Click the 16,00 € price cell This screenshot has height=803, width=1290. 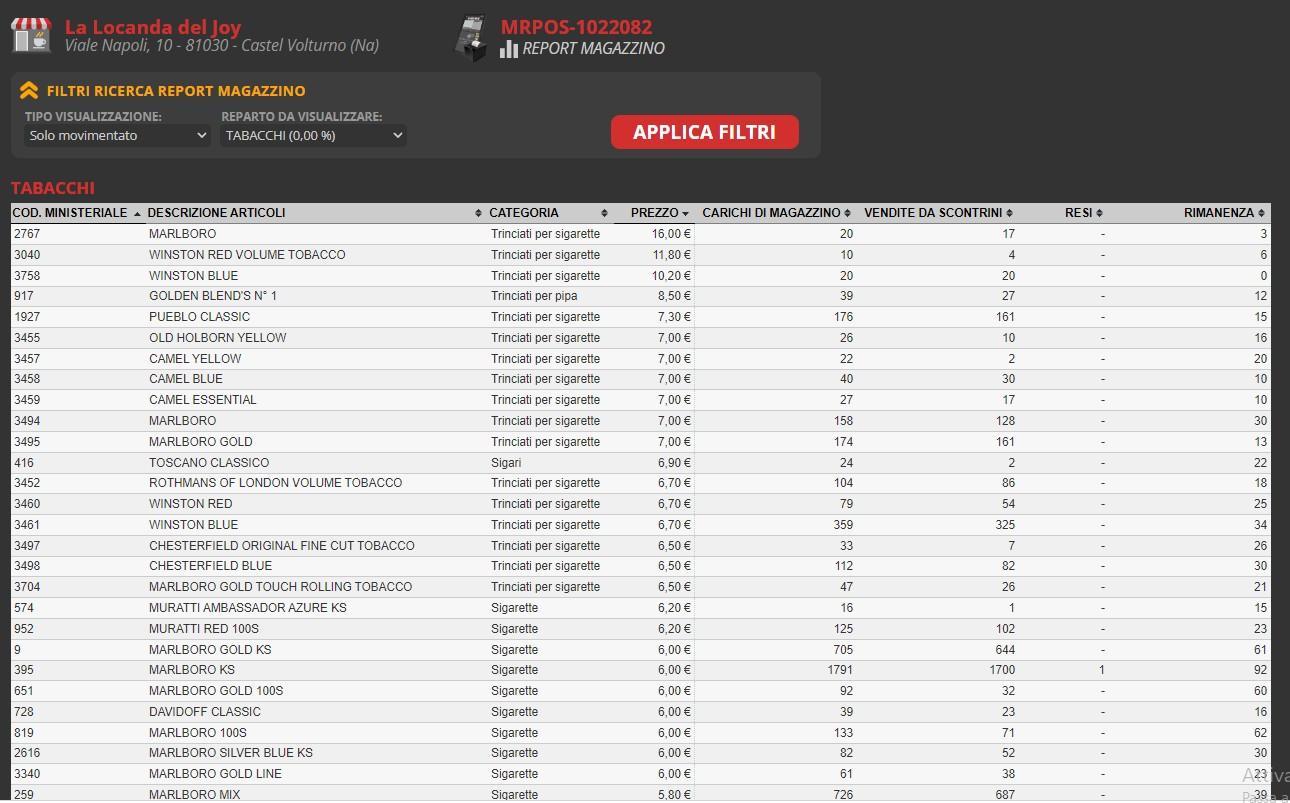[672, 234]
